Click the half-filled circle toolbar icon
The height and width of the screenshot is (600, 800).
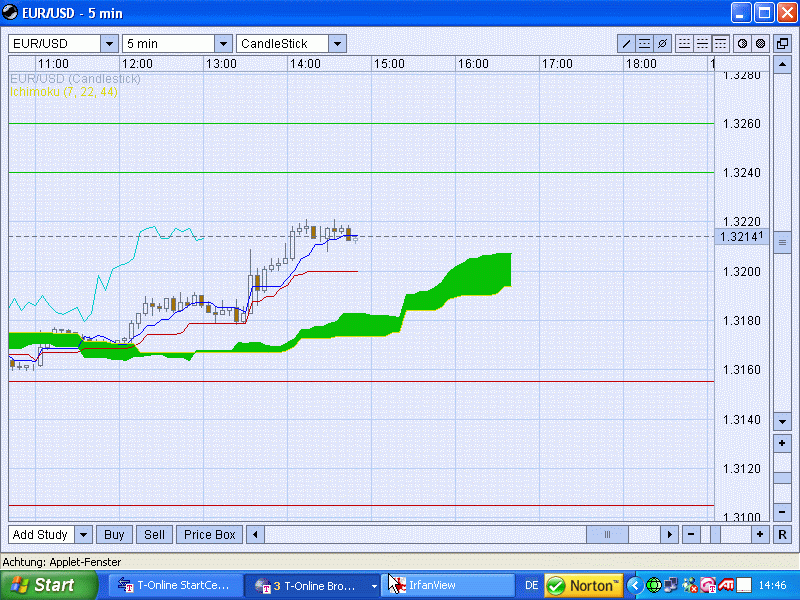pyautogui.click(x=743, y=44)
